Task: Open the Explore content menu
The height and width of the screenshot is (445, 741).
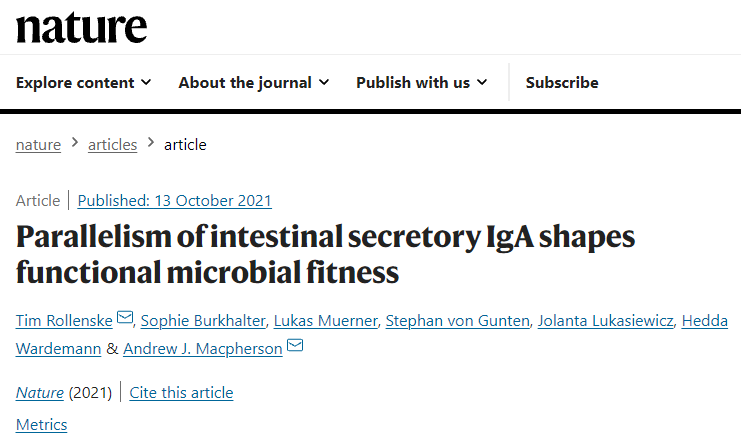Action: tap(84, 83)
